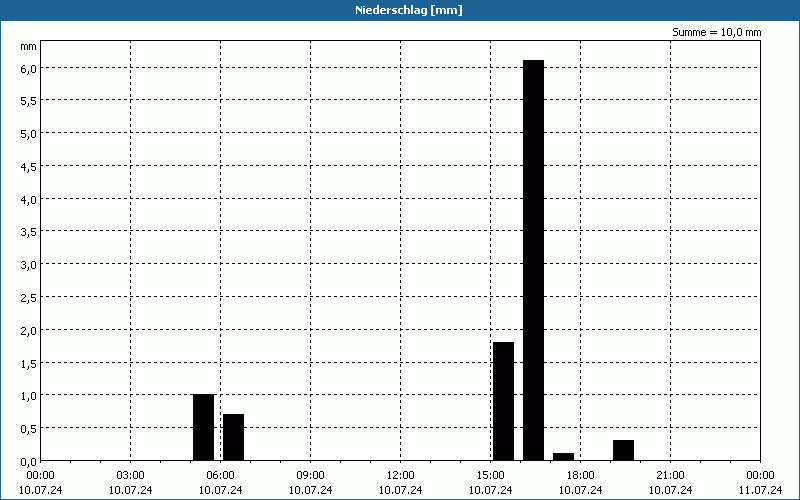Click the 1,8 mm bar after 15:00
This screenshot has height=500, width=800.
click(504, 401)
